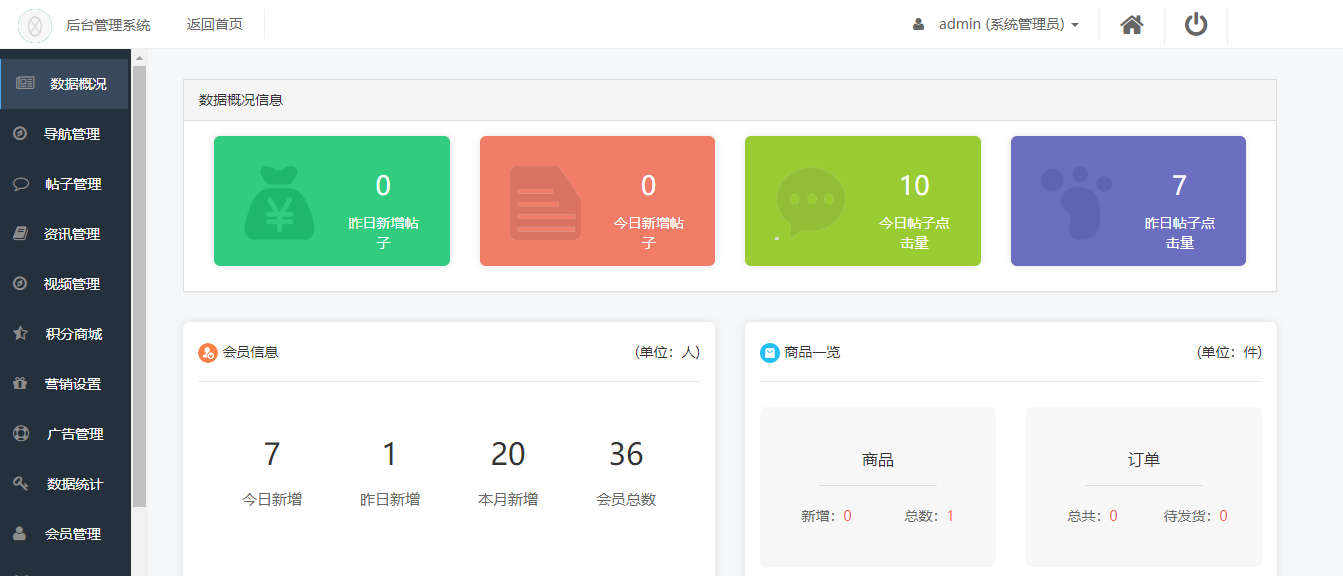Click the sidebar scrollbar up arrow

(139, 57)
